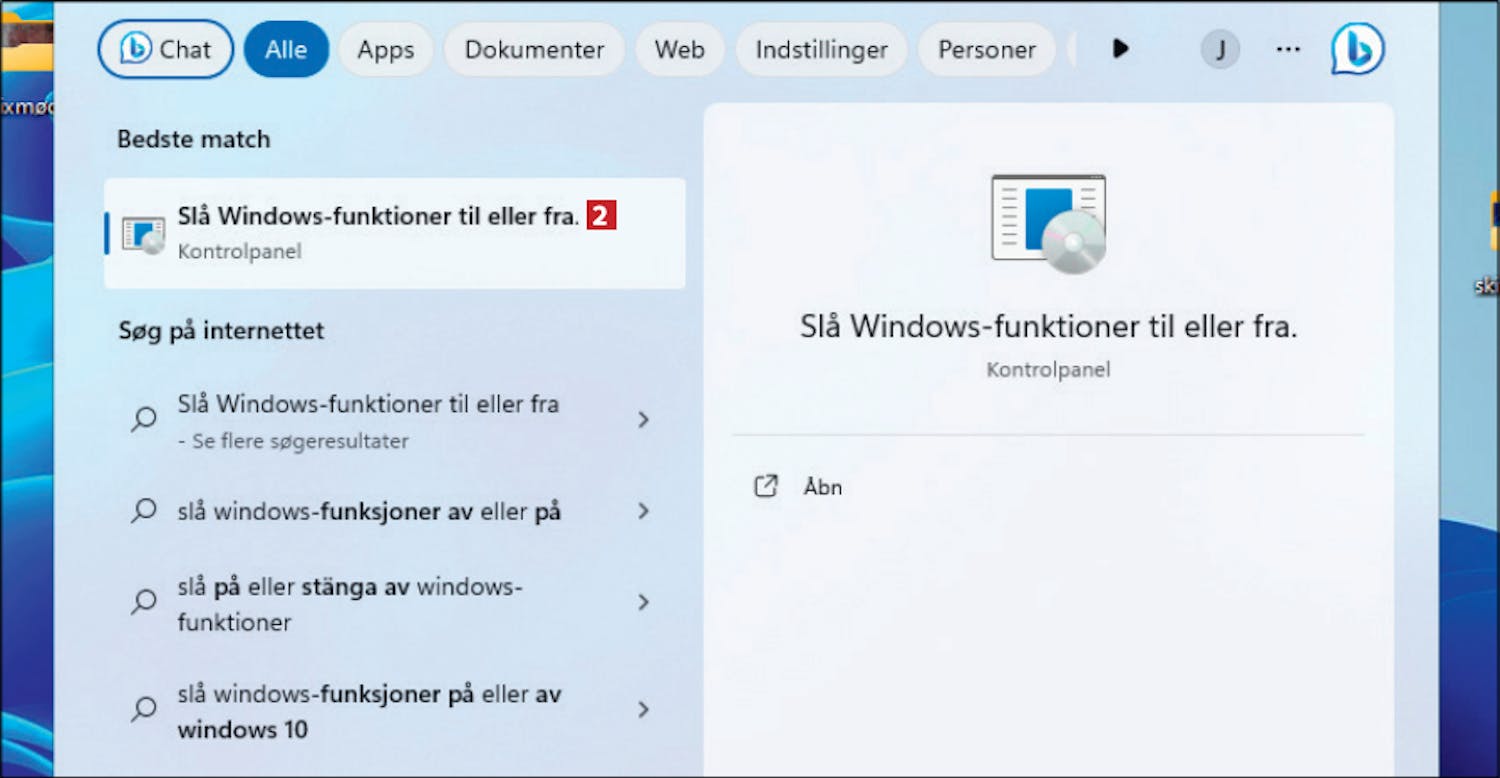Click the large Windows features preview icon
Screen dimensions: 1500x778
(1048, 223)
